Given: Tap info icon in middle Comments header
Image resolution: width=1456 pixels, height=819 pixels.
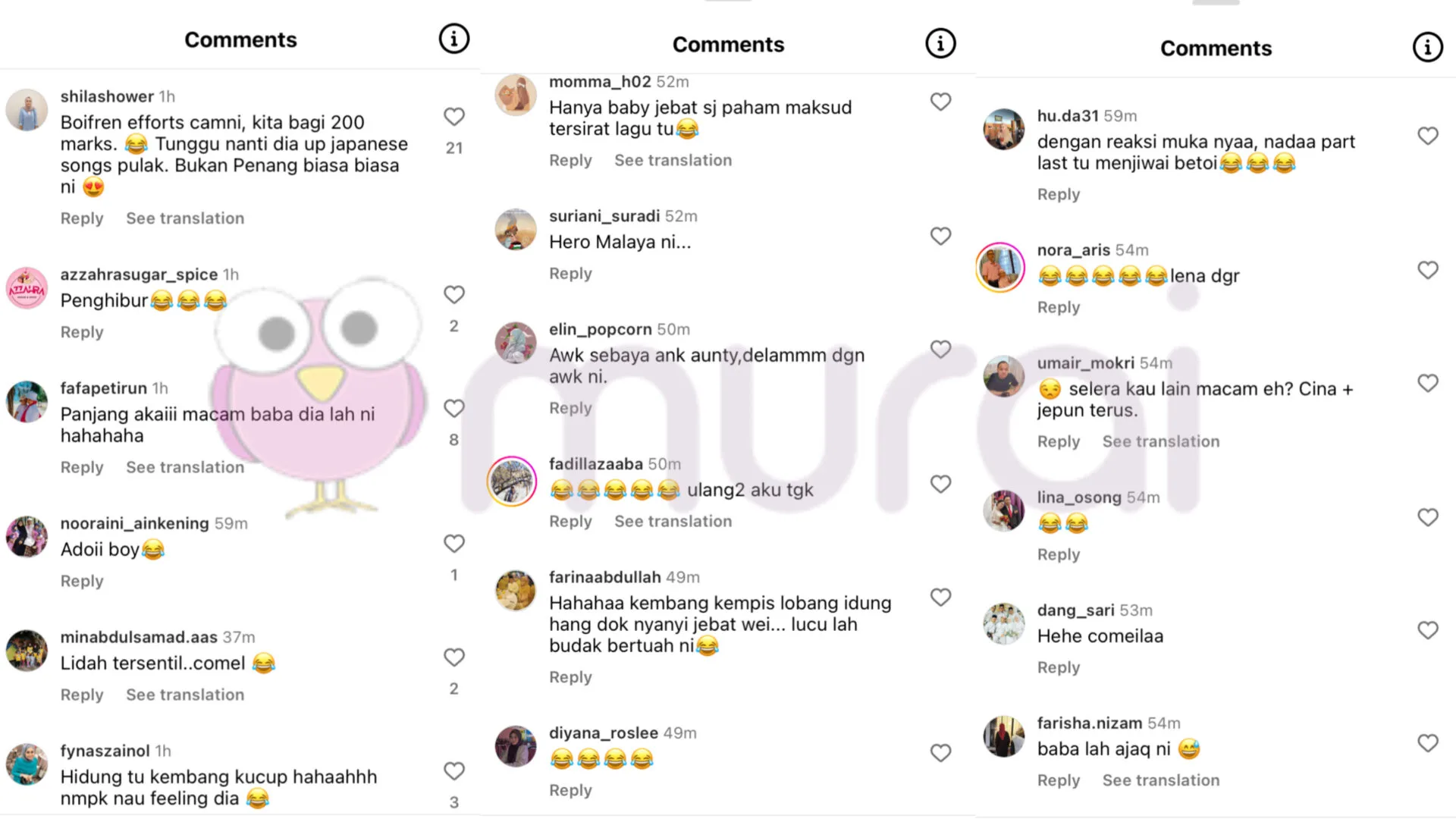Looking at the screenshot, I should coord(940,43).
